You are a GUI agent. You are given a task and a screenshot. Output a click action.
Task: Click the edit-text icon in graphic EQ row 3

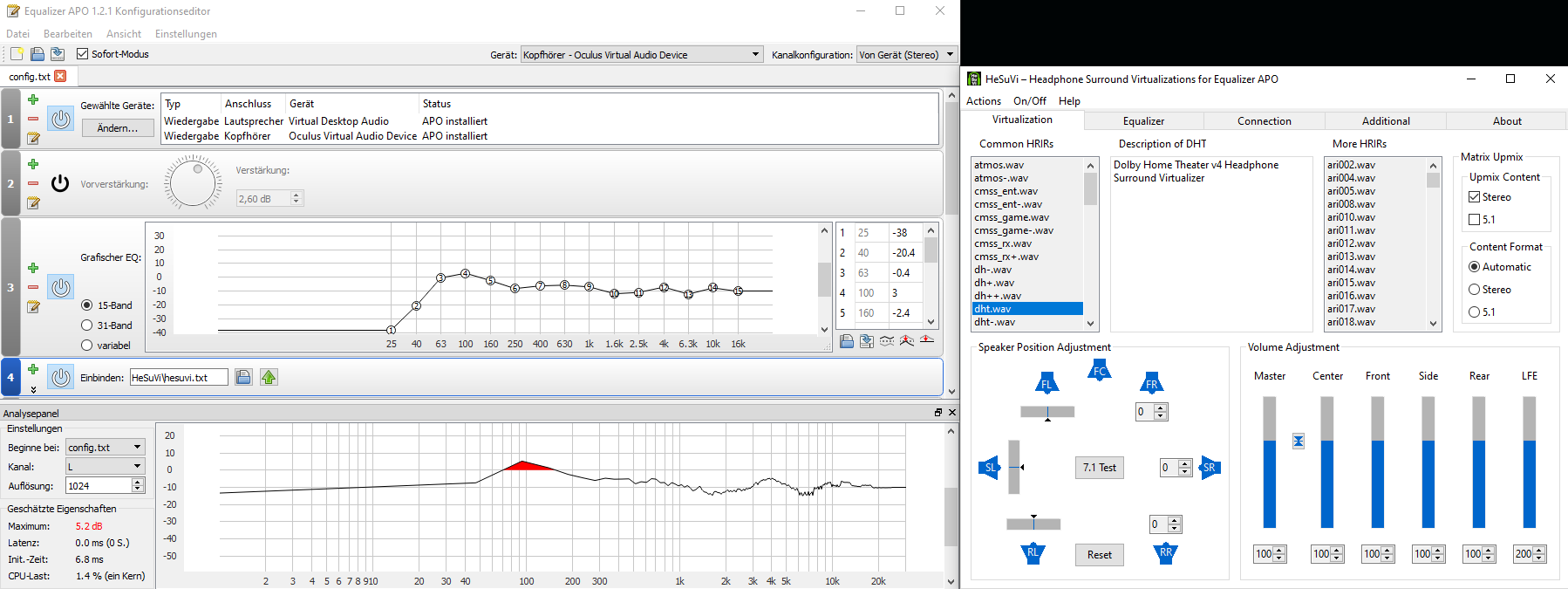33,306
